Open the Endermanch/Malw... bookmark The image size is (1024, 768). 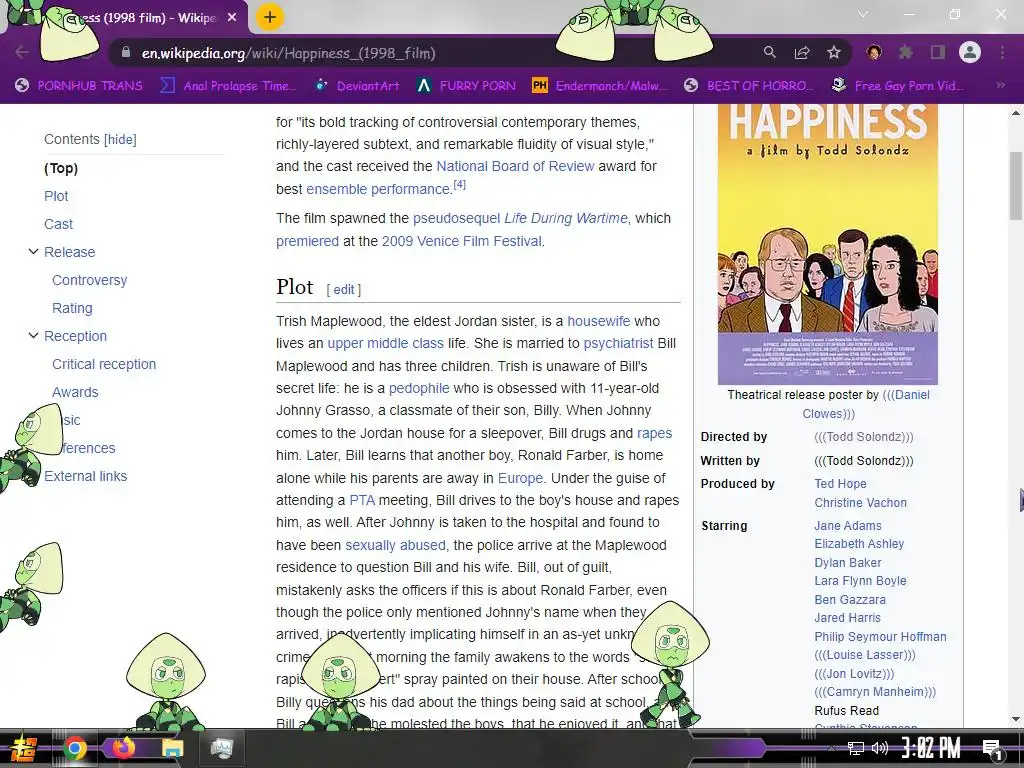(600, 86)
